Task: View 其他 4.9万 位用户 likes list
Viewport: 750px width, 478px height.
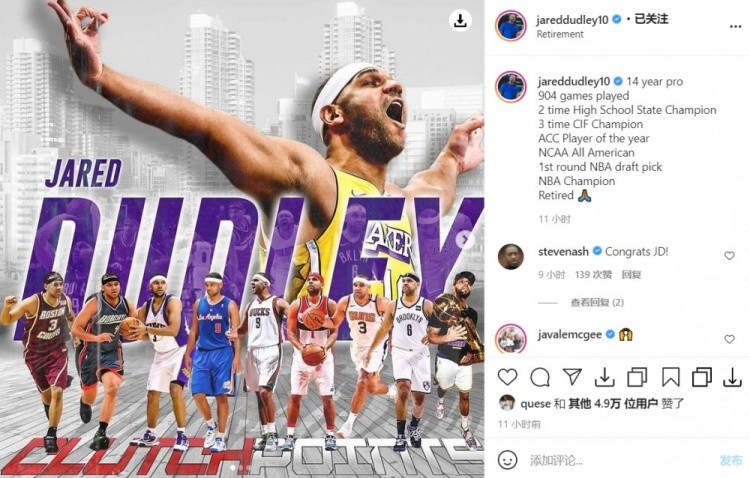Action: click(x=613, y=404)
